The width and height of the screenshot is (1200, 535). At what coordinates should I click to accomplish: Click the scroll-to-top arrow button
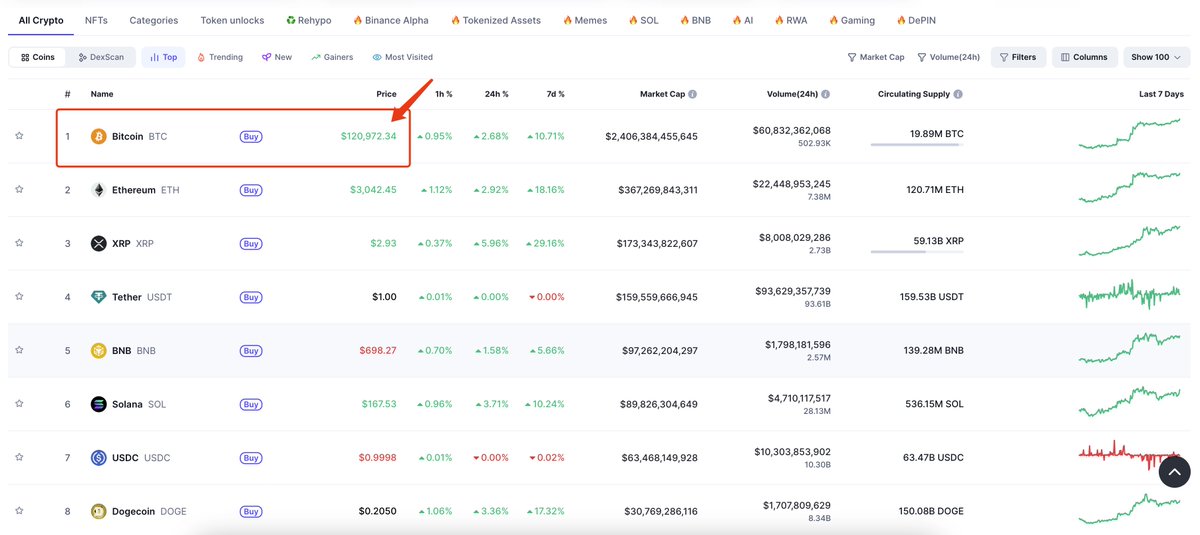[x=1175, y=472]
